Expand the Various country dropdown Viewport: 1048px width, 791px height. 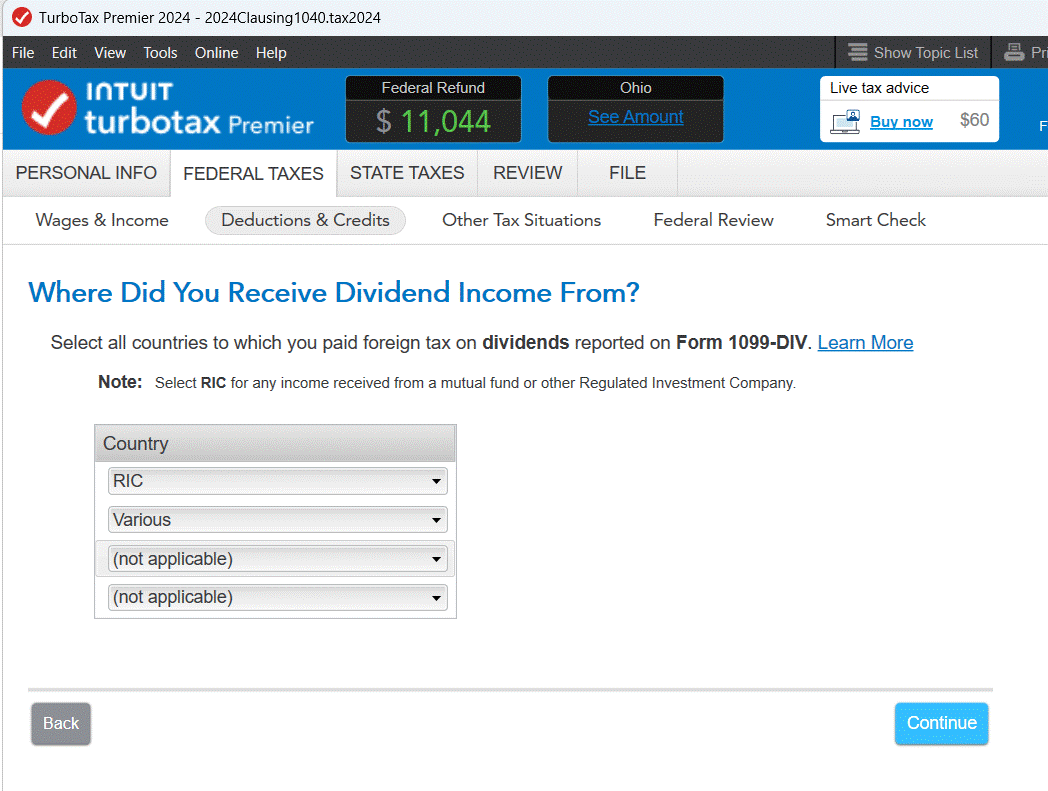(277, 520)
